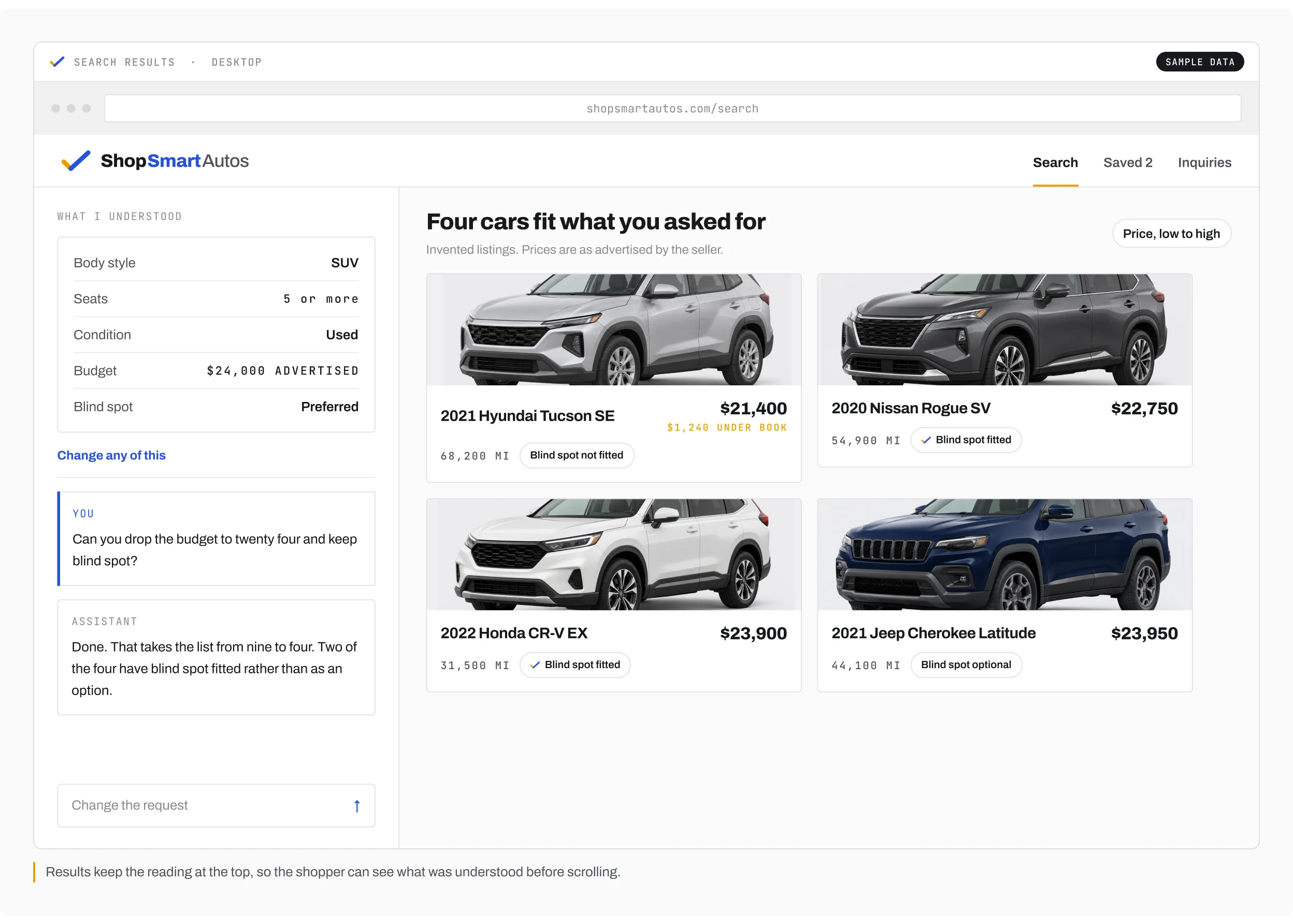Click the Seats 5 or more row

tap(215, 299)
